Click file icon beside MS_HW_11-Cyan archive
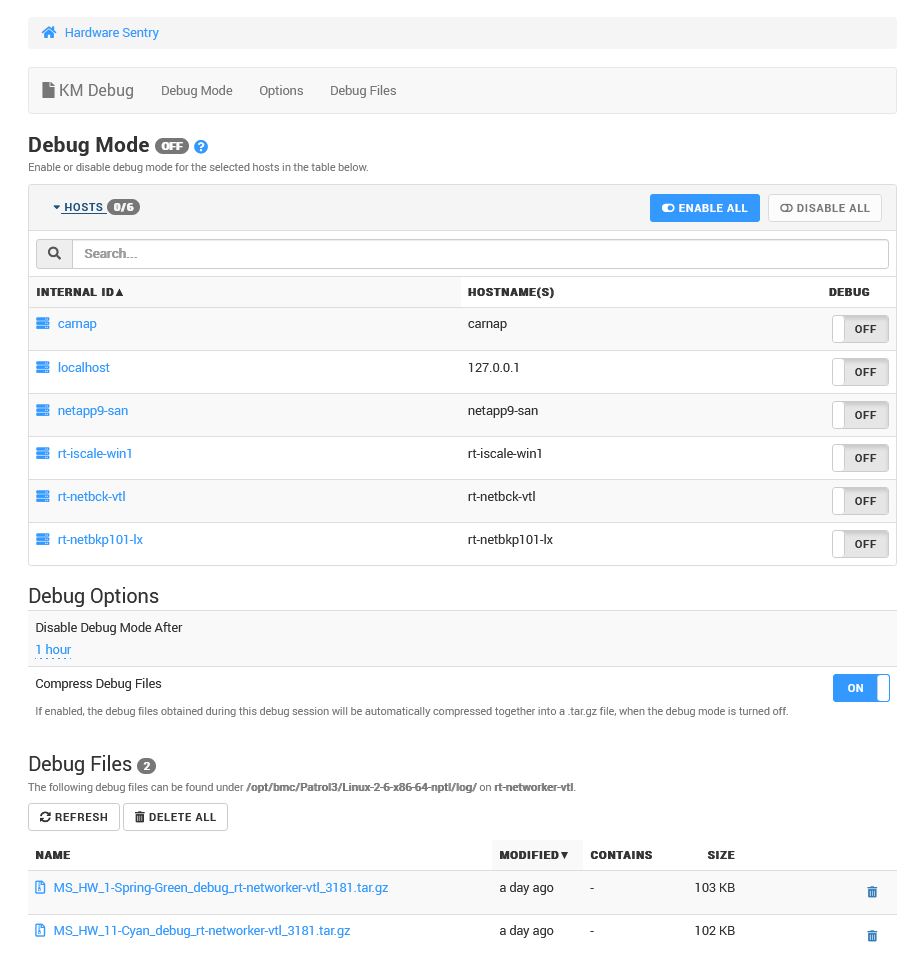Screen dimensions: 912x976 tap(41, 931)
